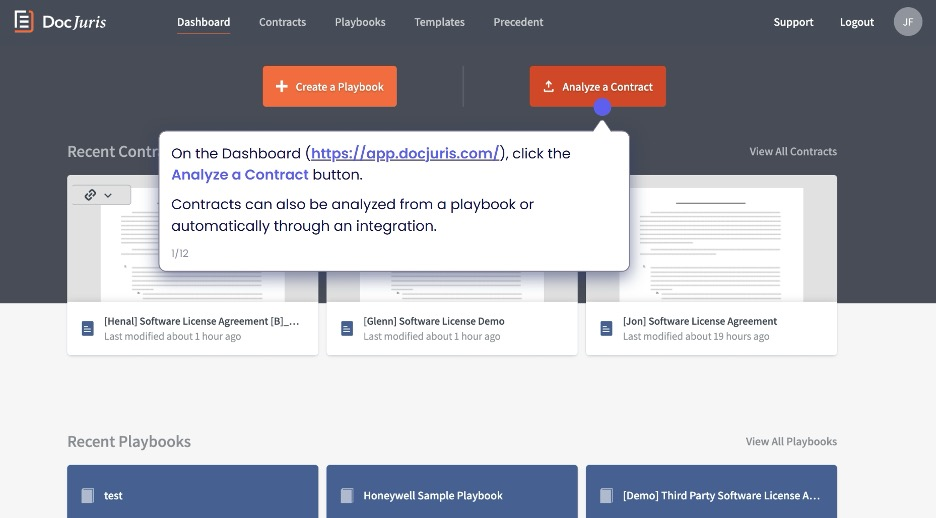Expand the chevron dropdown on first contract thumbnail

[108, 195]
